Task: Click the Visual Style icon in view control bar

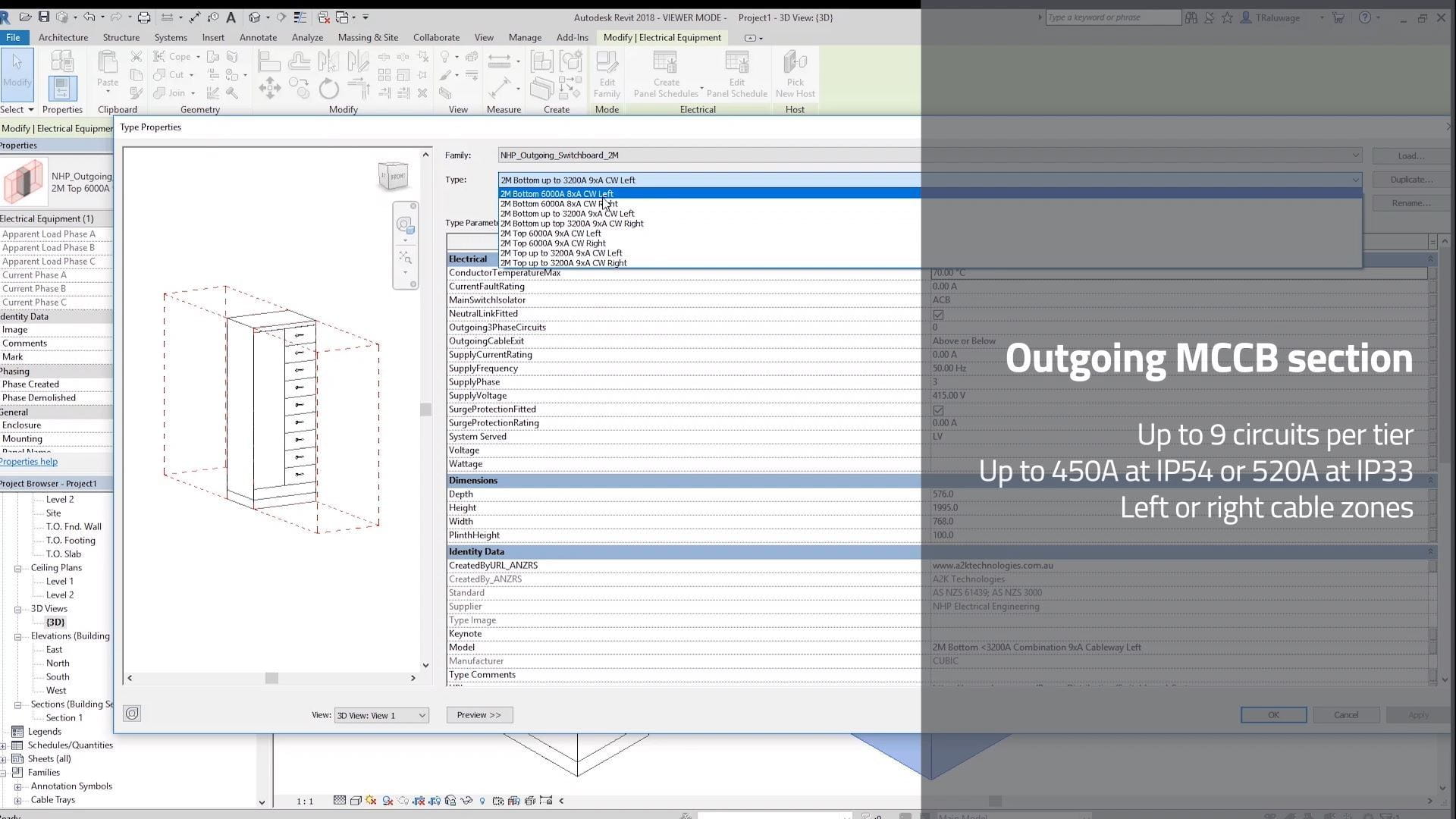Action: tap(355, 801)
